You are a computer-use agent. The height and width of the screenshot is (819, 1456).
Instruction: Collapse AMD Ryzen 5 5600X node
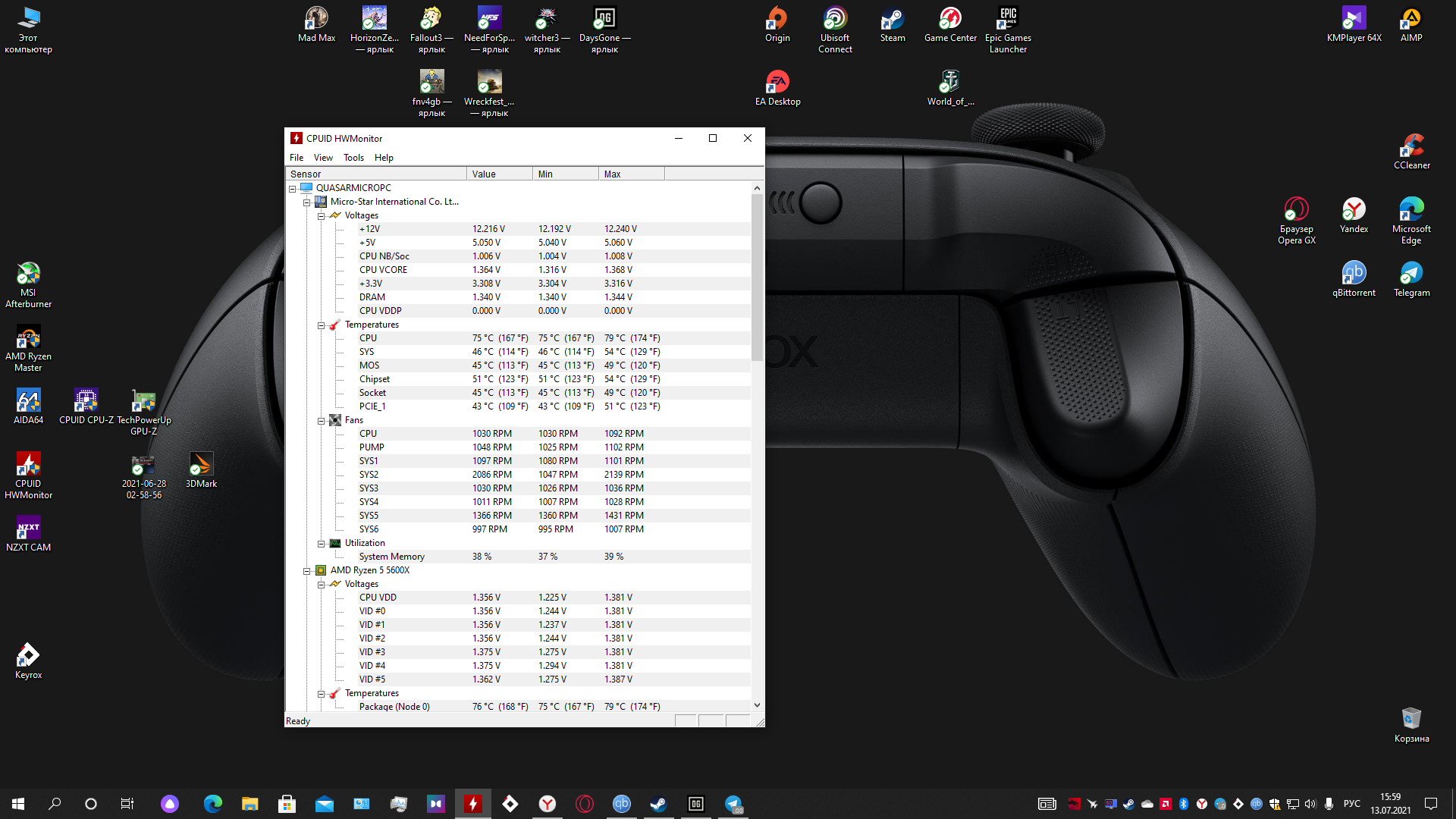tap(306, 570)
